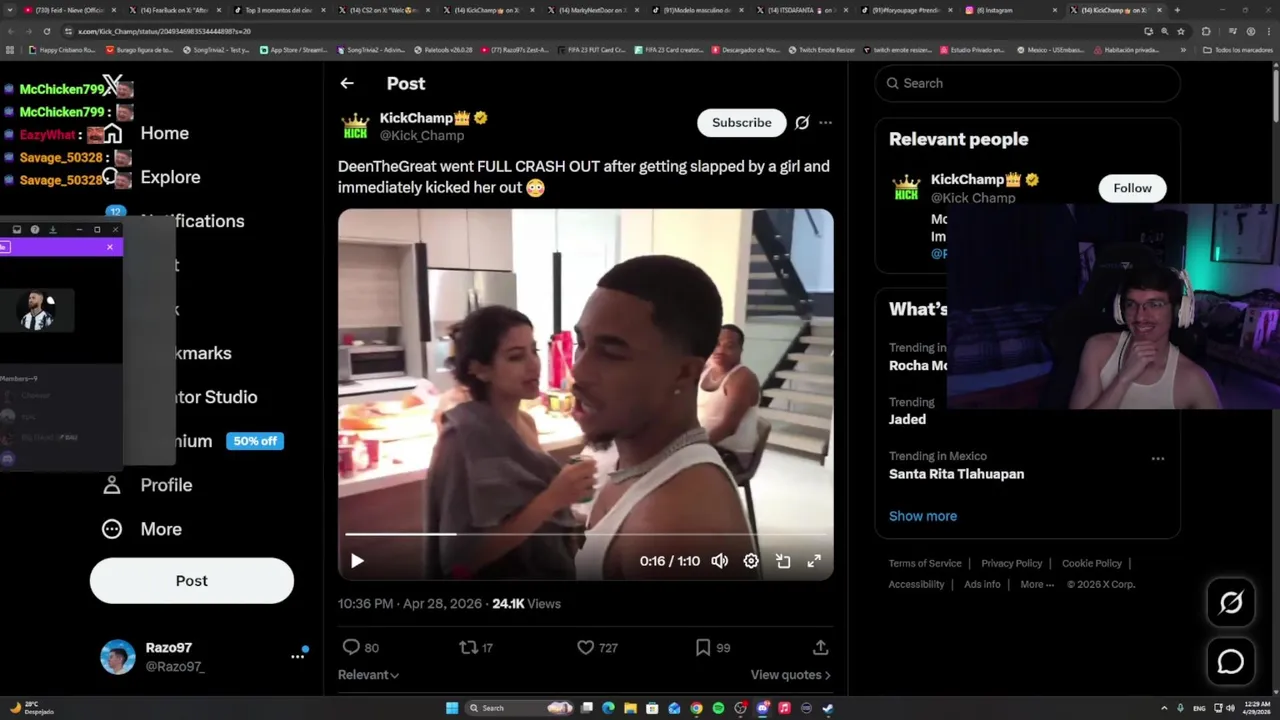Close the purple banner in overlay window
Image resolution: width=1280 pixels, height=720 pixels.
(110, 247)
